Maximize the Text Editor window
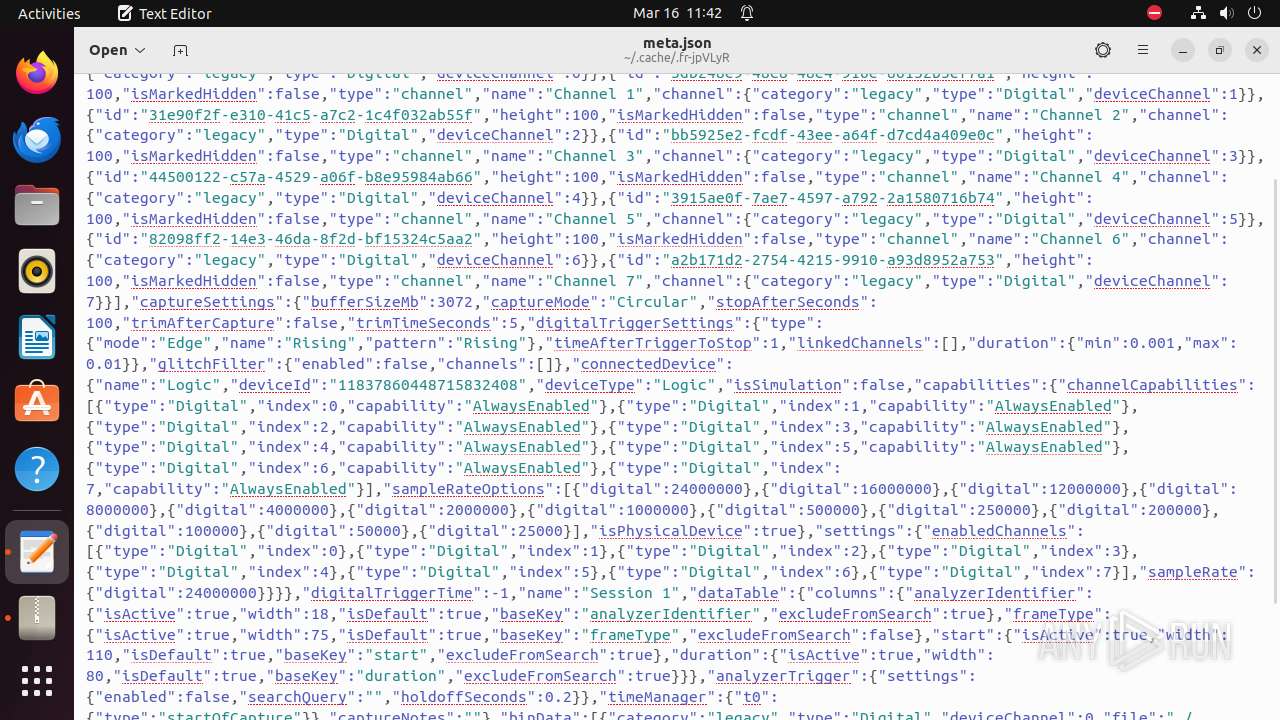This screenshot has width=1280, height=720. (x=1220, y=50)
